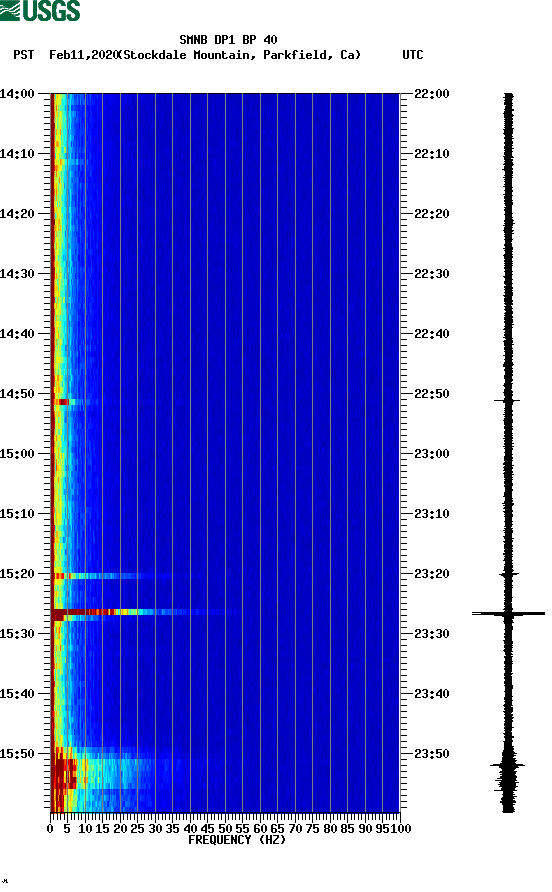
Task: Click the 23:10 UTC time label
Action: [x=431, y=514]
